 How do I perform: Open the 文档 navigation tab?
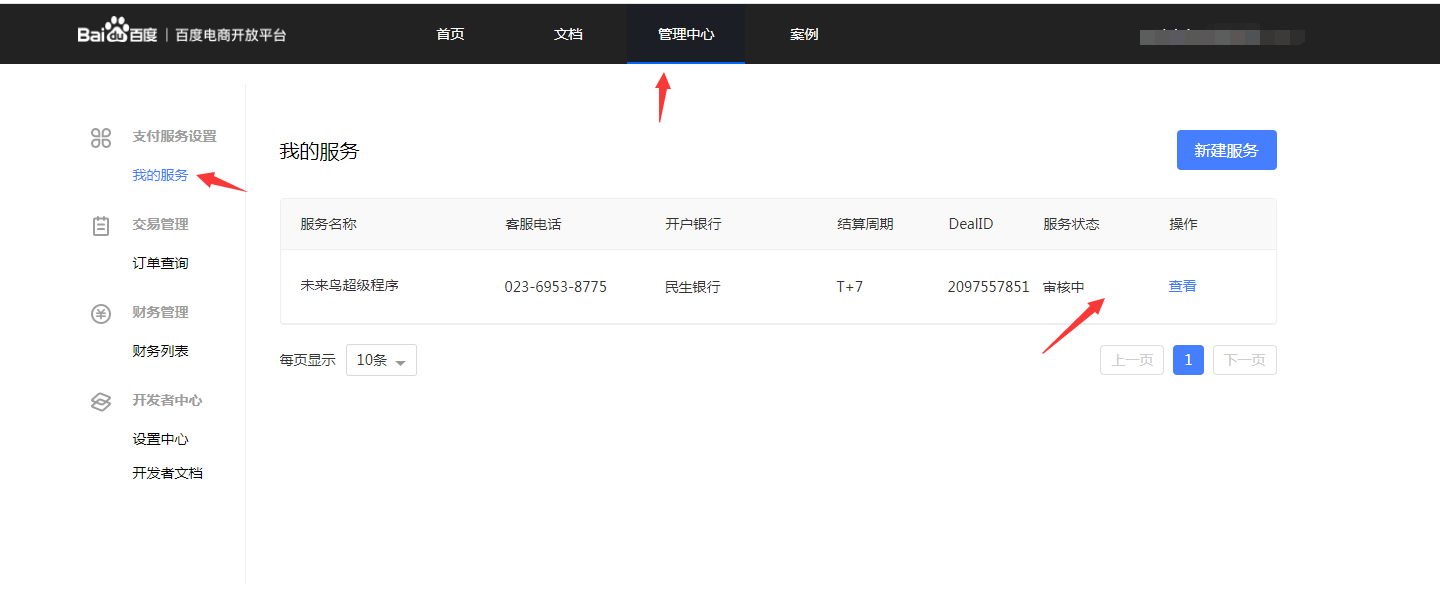tap(568, 34)
